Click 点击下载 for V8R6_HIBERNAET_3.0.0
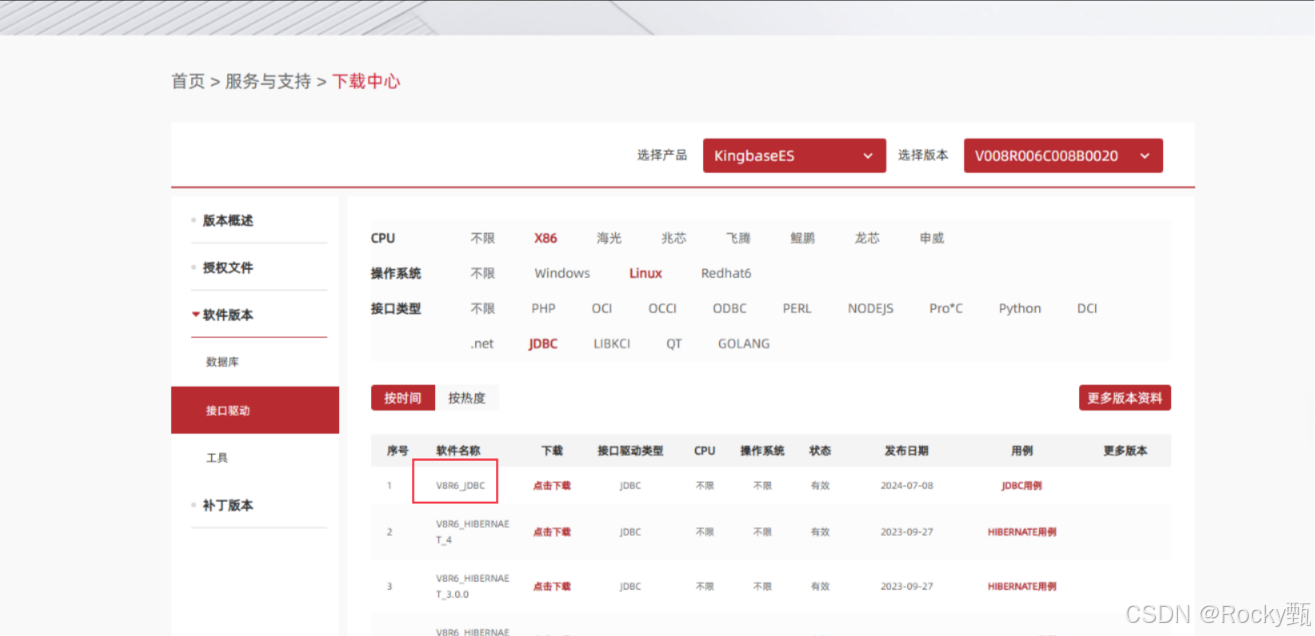This screenshot has width=1315, height=636. pos(552,586)
